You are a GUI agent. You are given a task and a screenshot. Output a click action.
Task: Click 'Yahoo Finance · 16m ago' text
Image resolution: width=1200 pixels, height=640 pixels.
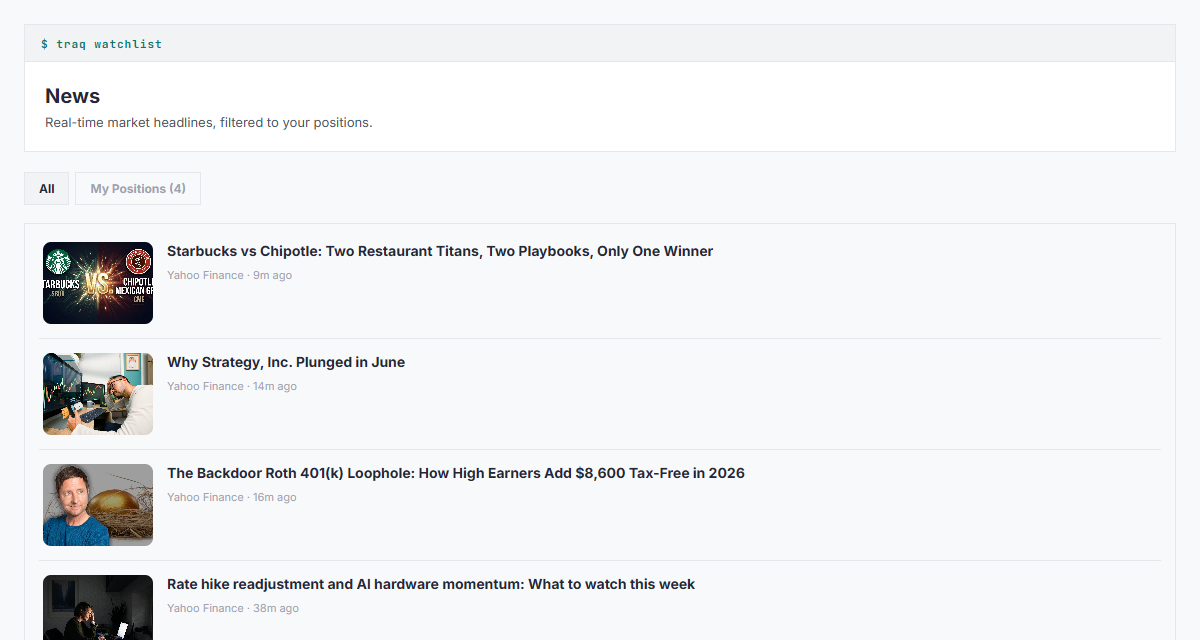(x=232, y=497)
